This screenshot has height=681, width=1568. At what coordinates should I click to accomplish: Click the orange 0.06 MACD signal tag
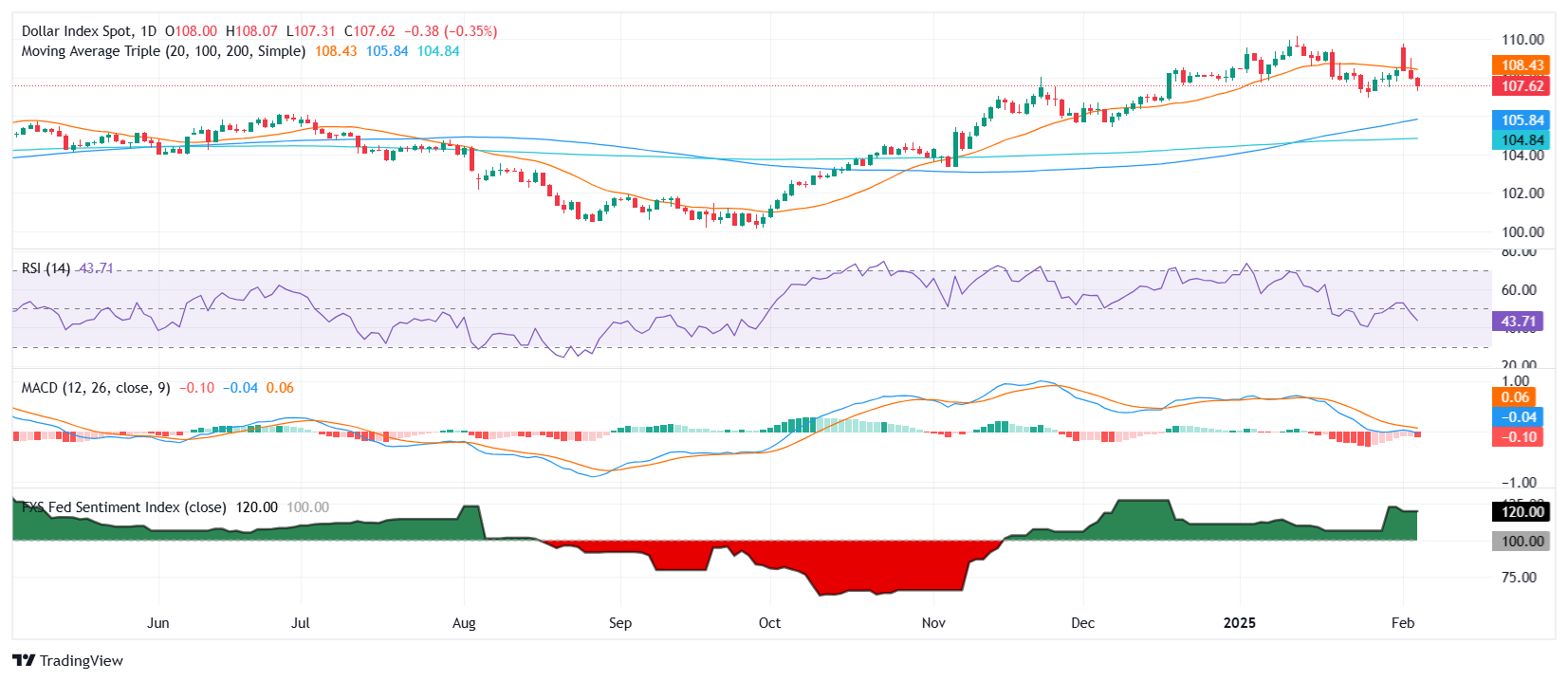[x=1515, y=397]
